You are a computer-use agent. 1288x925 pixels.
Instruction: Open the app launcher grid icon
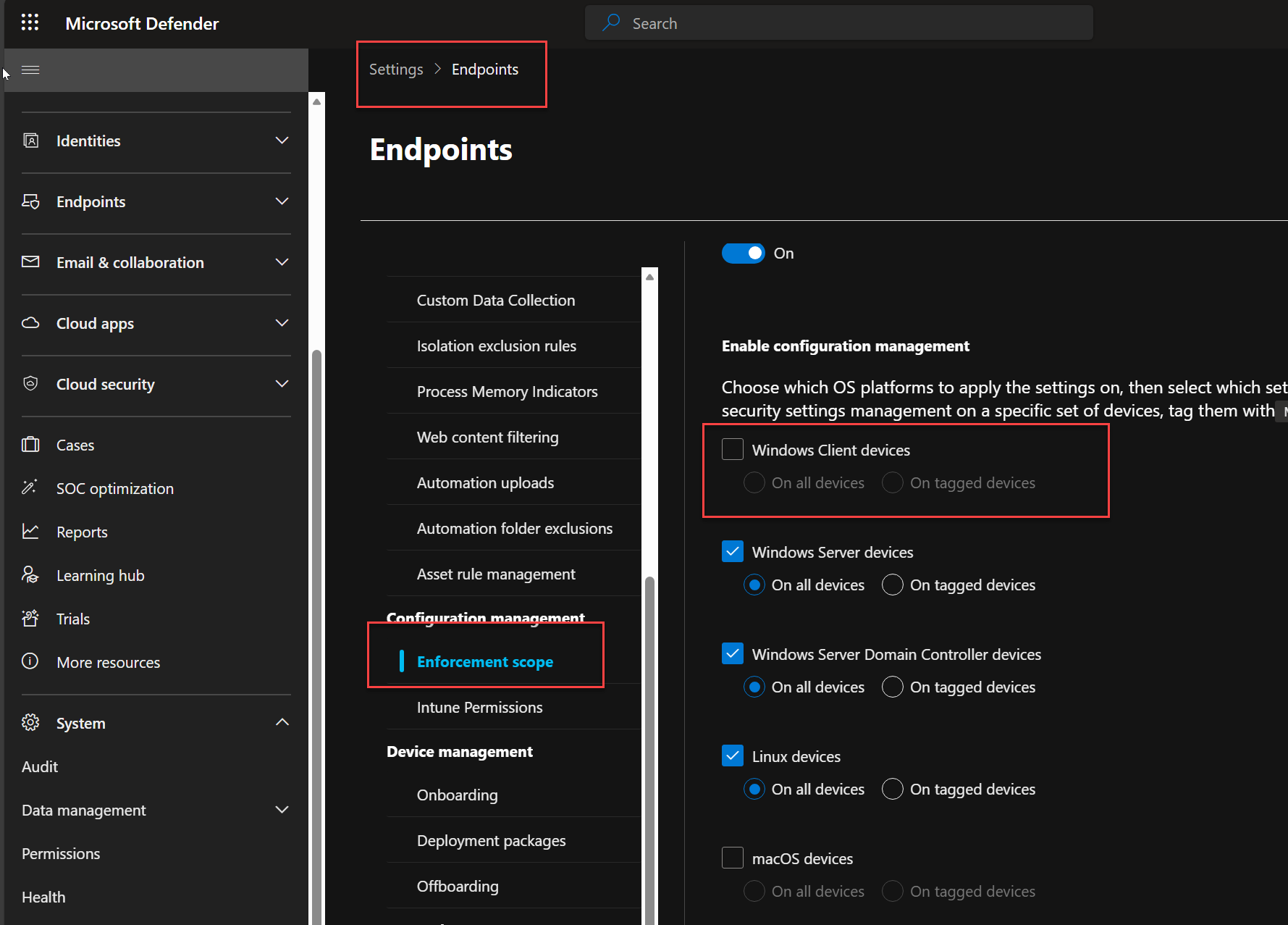[30, 23]
